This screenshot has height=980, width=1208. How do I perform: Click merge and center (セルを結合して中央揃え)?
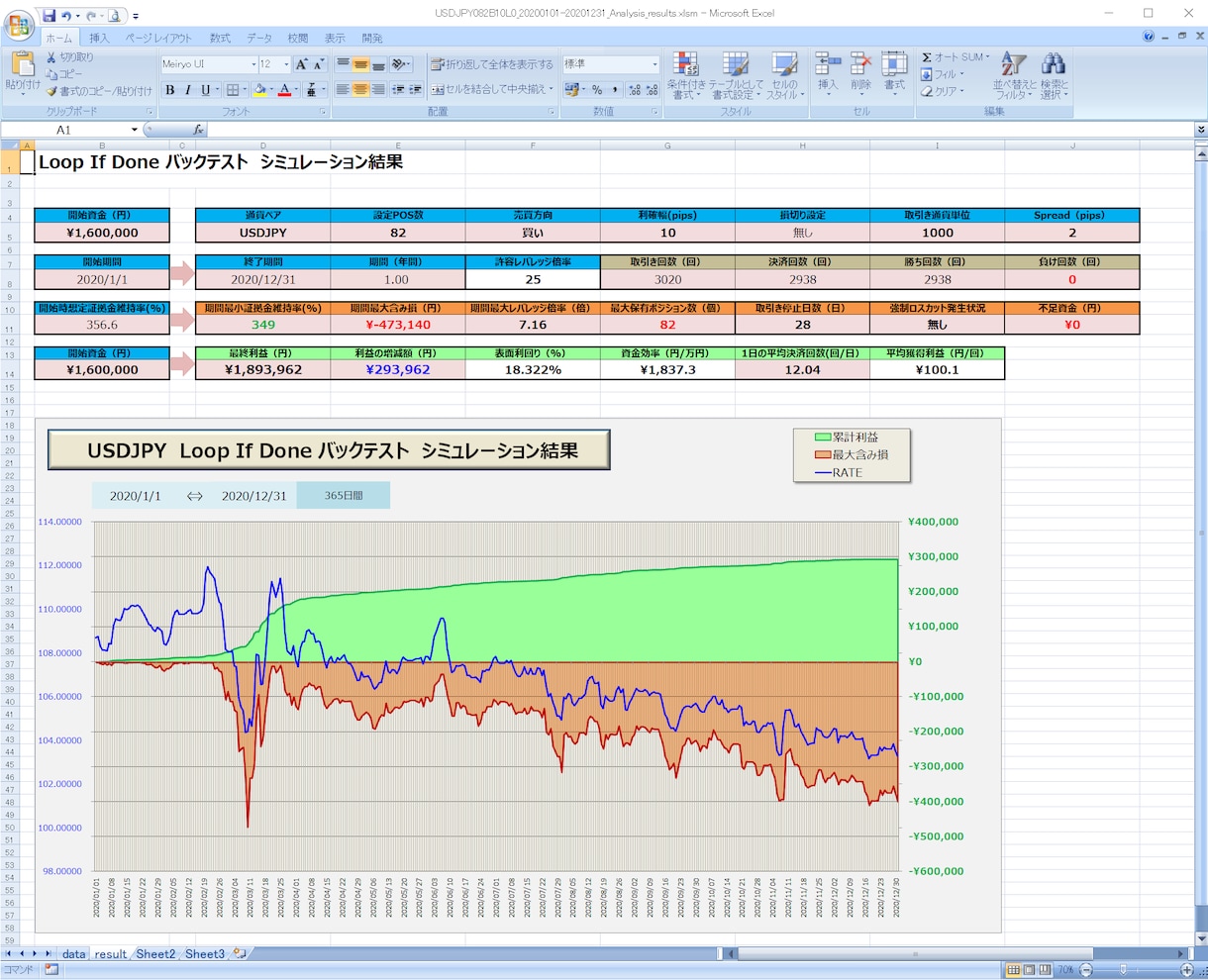490,90
